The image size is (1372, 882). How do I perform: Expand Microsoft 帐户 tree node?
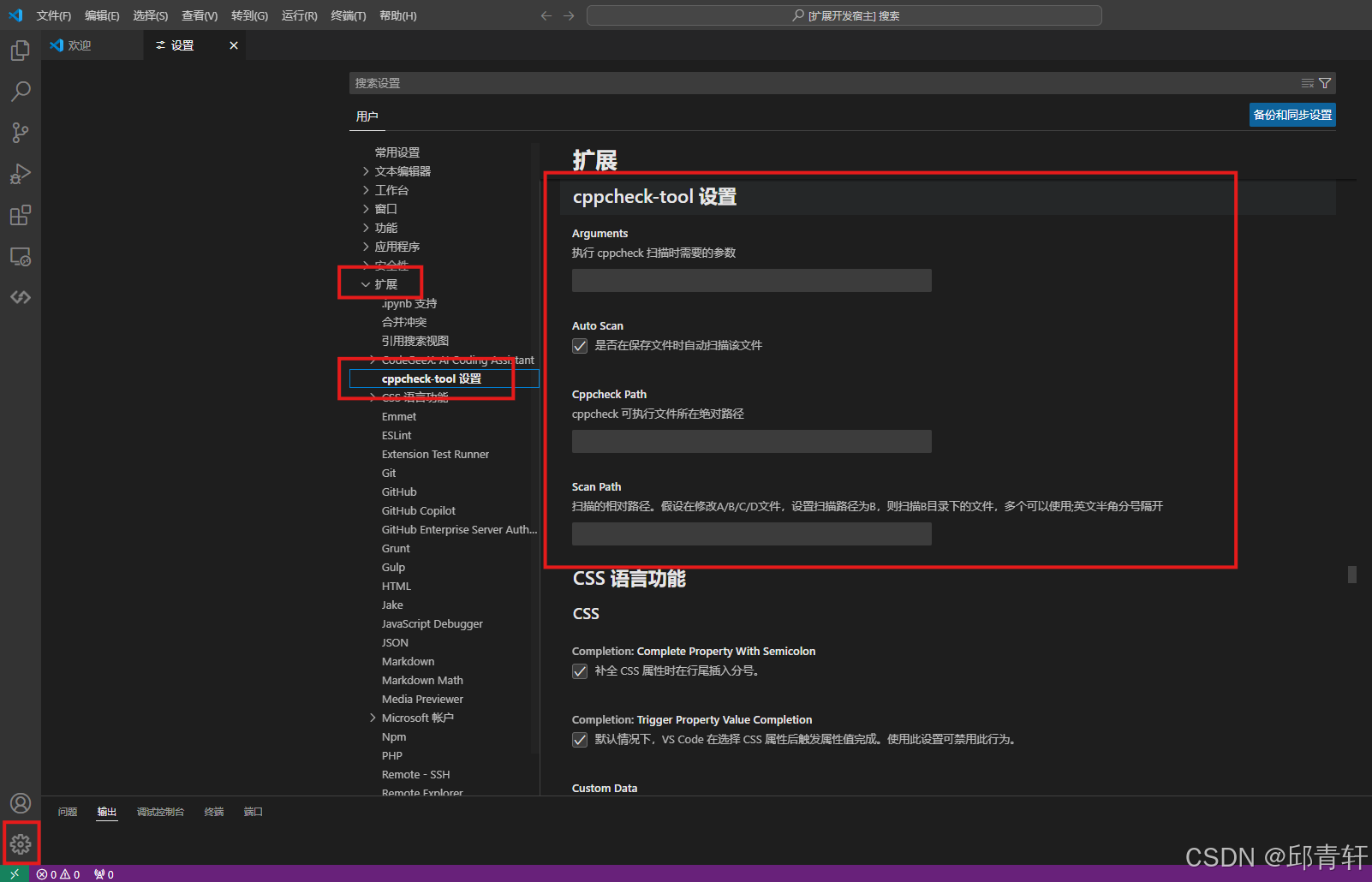[373, 718]
